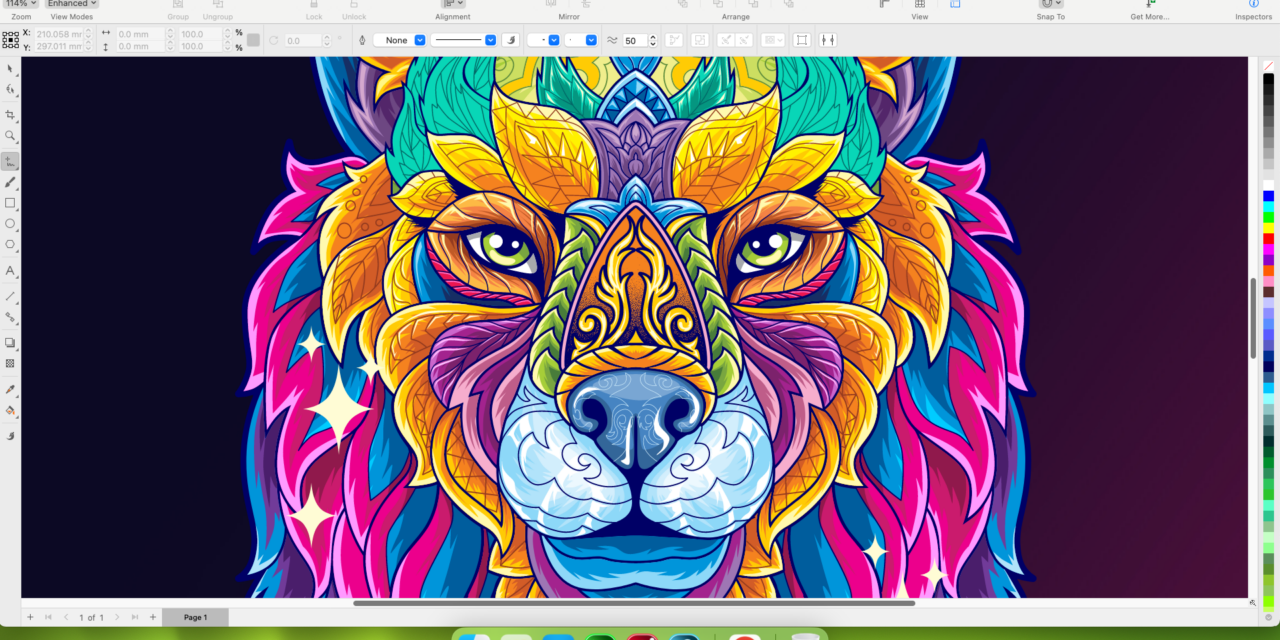Screen dimensions: 1280x640
Task: Select the Connector tool
Action: [10, 317]
